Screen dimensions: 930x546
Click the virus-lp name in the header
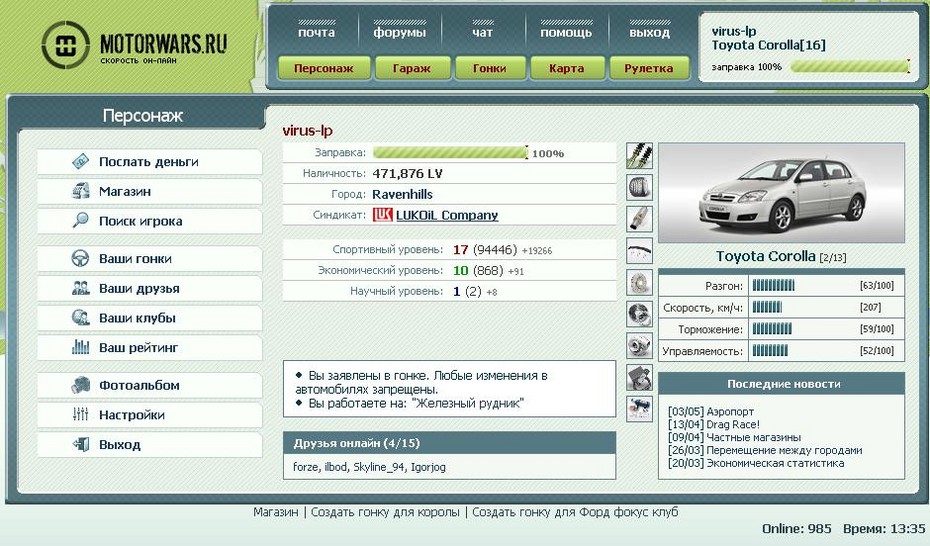point(734,31)
